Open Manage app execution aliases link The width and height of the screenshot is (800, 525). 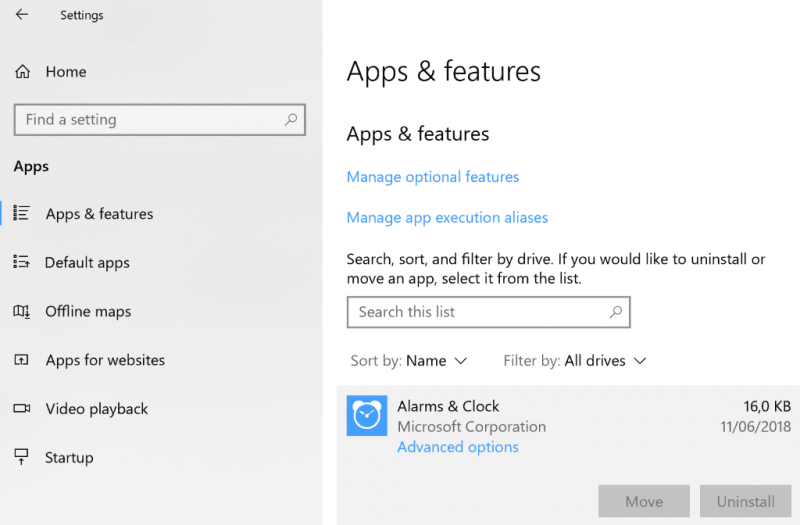click(447, 218)
